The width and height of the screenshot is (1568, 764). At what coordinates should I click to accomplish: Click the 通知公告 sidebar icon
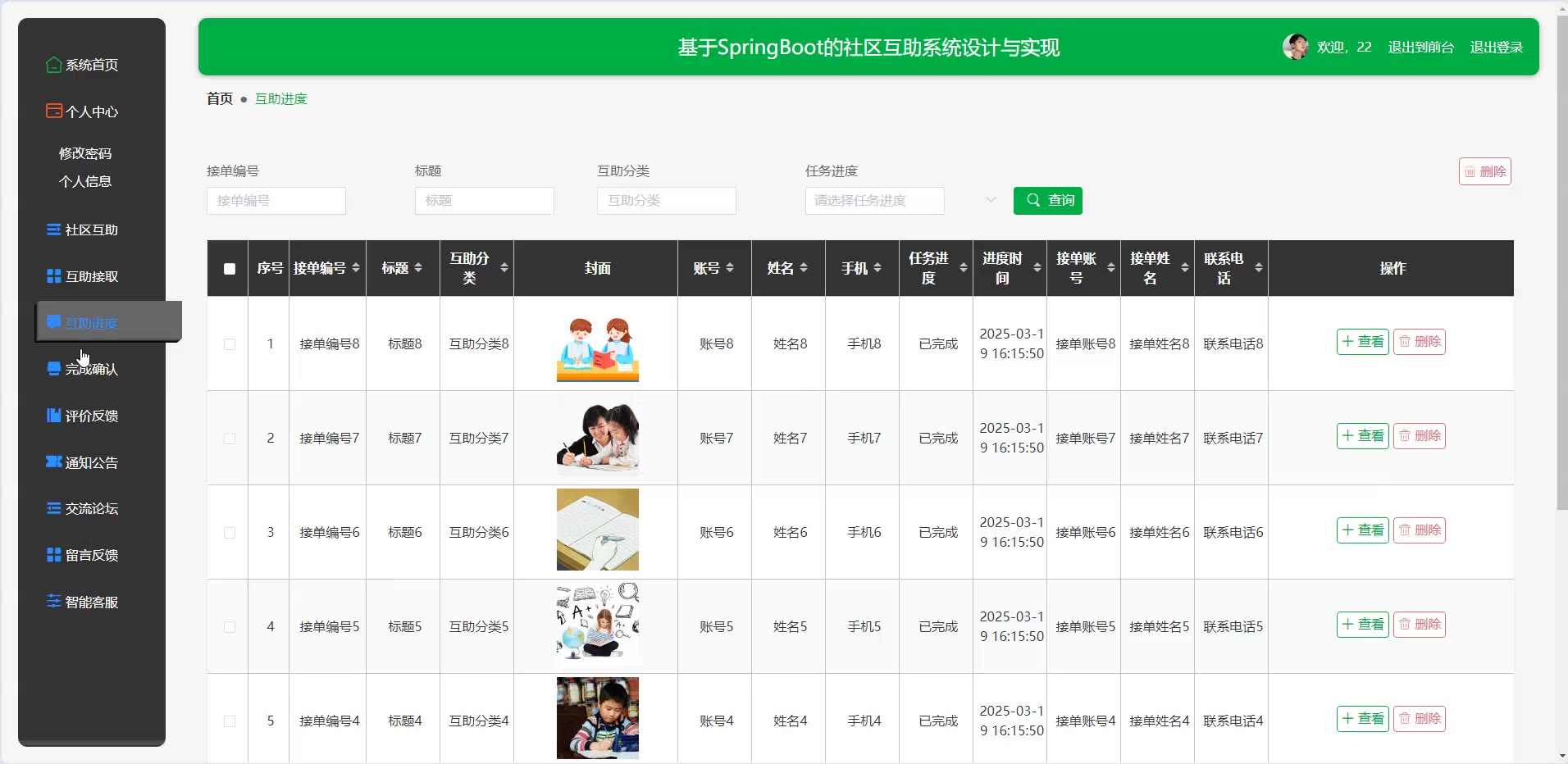(54, 462)
